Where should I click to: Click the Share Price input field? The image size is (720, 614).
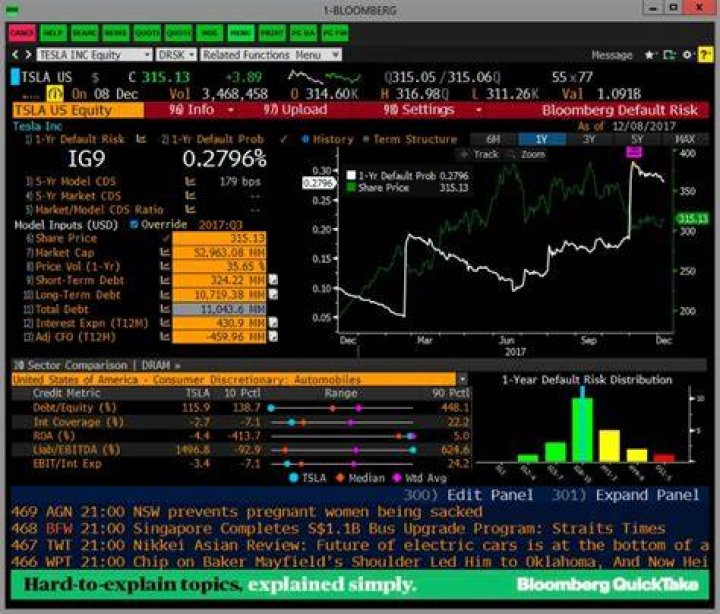(x=219, y=238)
